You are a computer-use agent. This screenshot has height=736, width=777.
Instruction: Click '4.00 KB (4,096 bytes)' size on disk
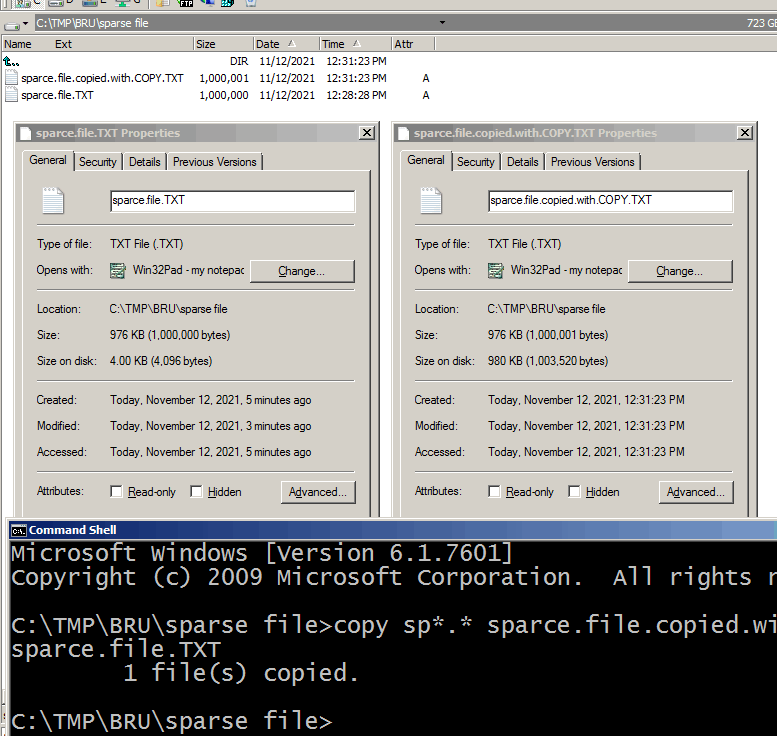(x=161, y=361)
